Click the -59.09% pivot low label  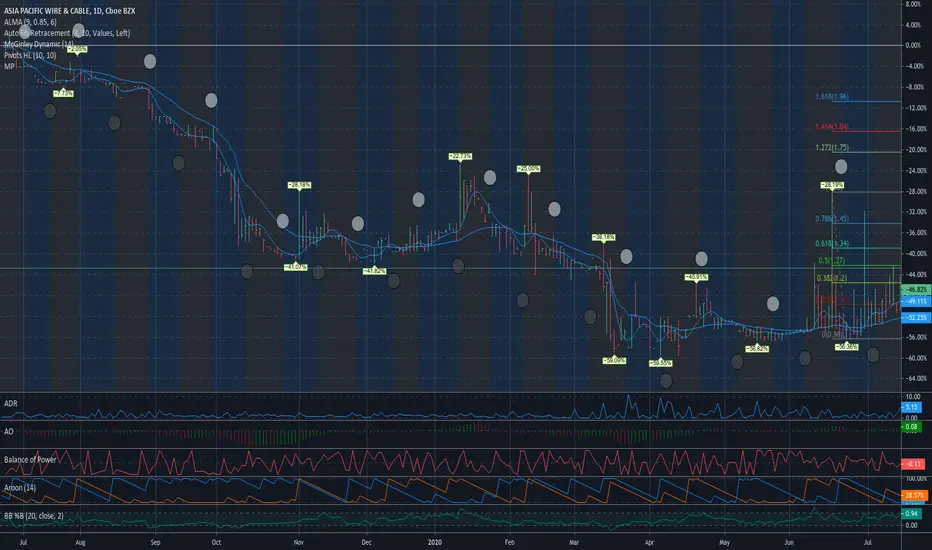pos(614,360)
